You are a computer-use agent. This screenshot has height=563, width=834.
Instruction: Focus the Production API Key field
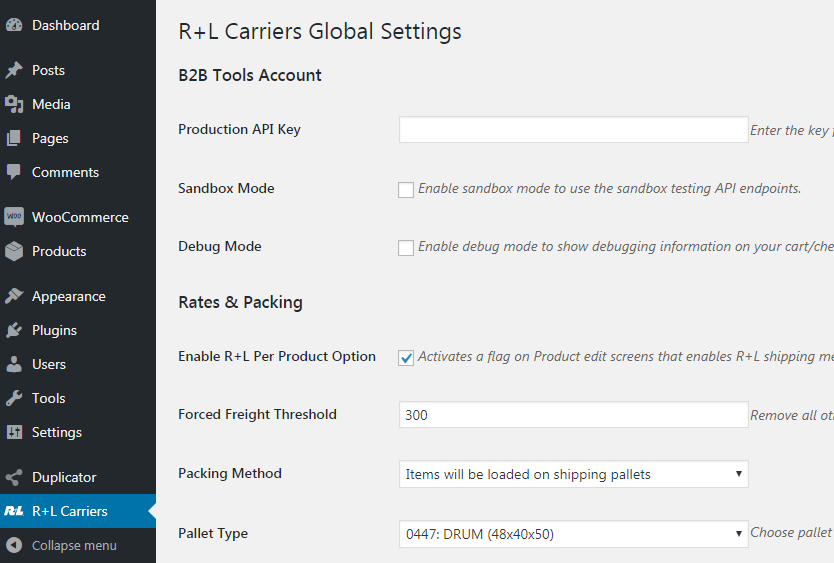coord(573,129)
